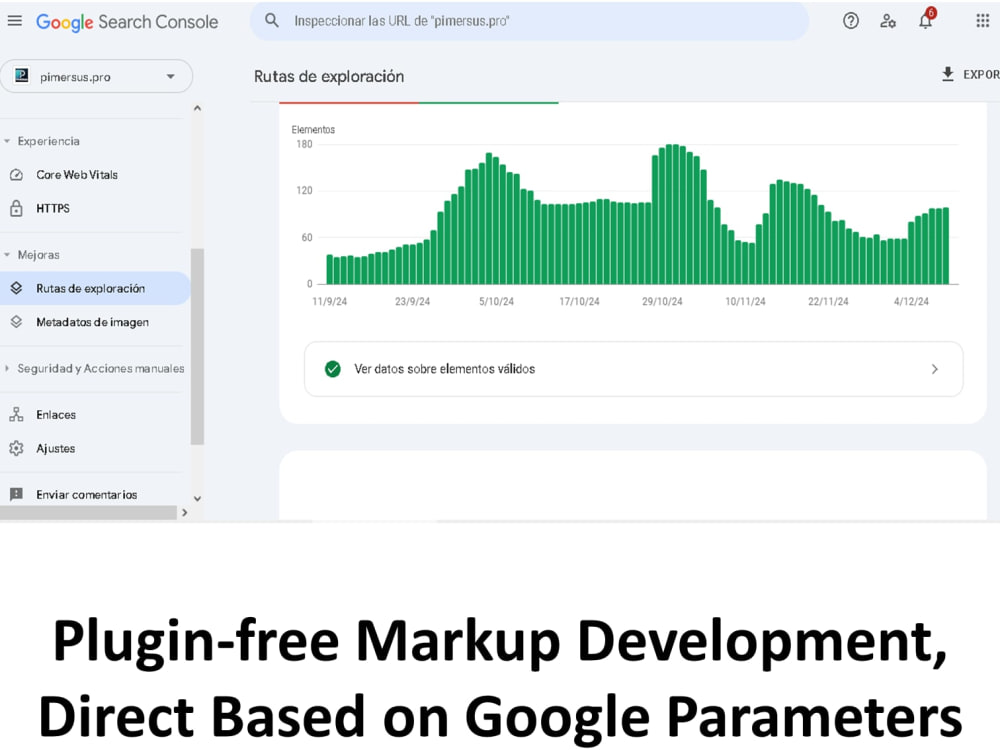Click the 11/9/24 date label
Image resolution: width=1000 pixels, height=750 pixels.
click(x=330, y=301)
